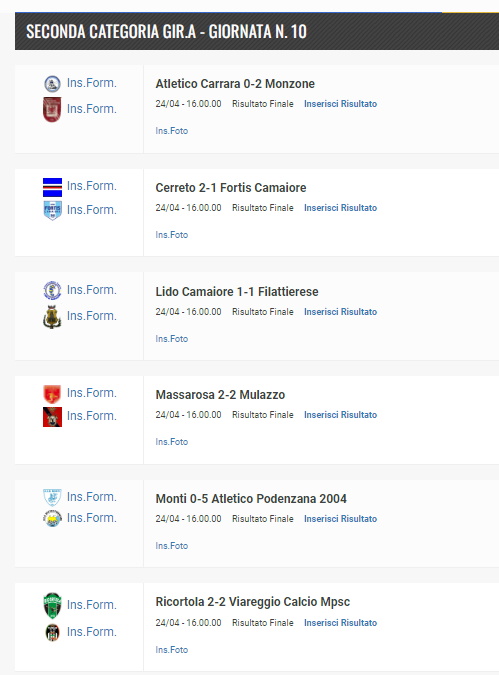Click the Mulazzo red and black logo

tap(53, 417)
